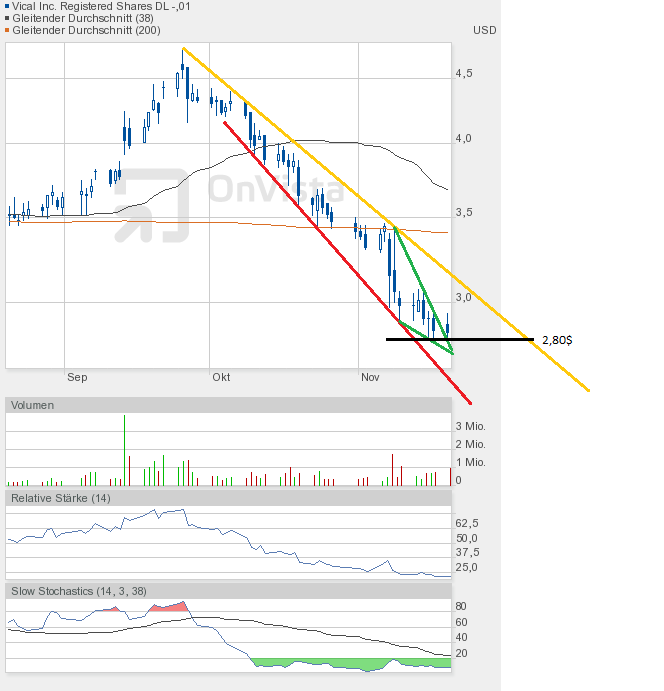This screenshot has height=691, width=664.
Task: Click the Gleitender Durchschnitt (200) legend entry
Action: (86, 30)
